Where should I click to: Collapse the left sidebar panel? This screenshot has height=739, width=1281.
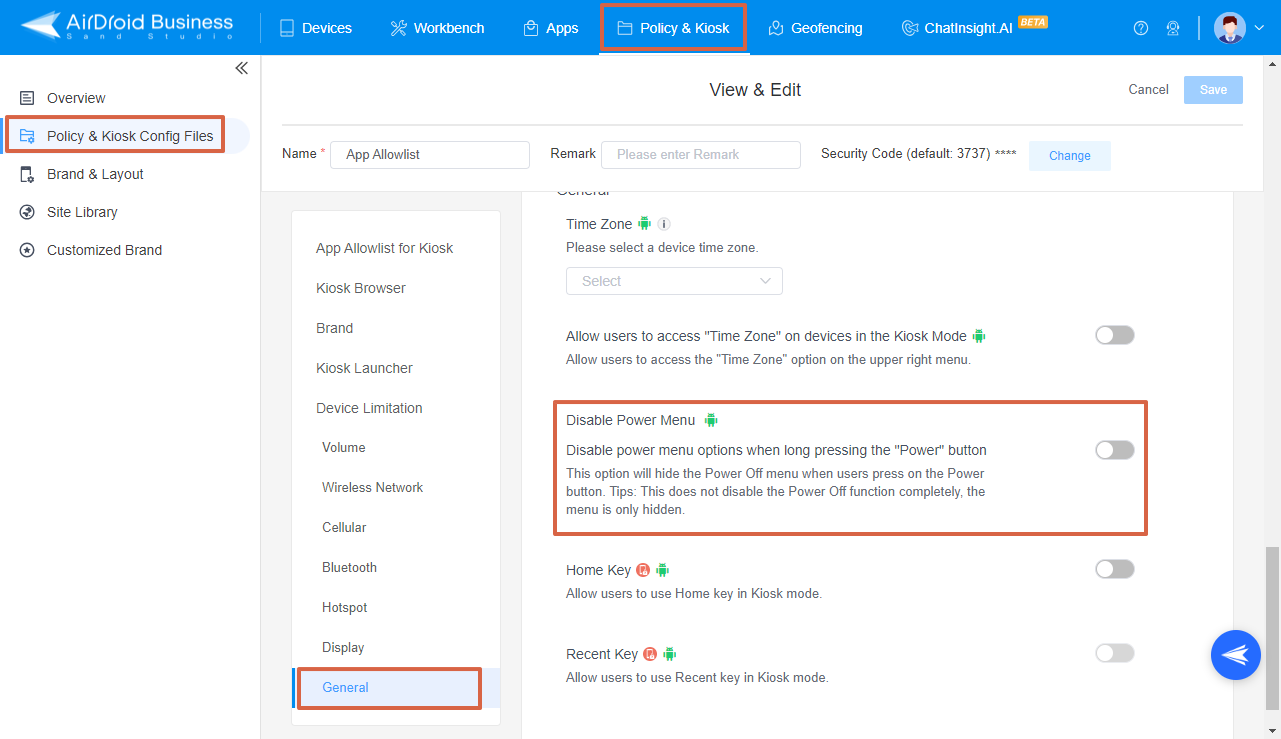coord(241,68)
